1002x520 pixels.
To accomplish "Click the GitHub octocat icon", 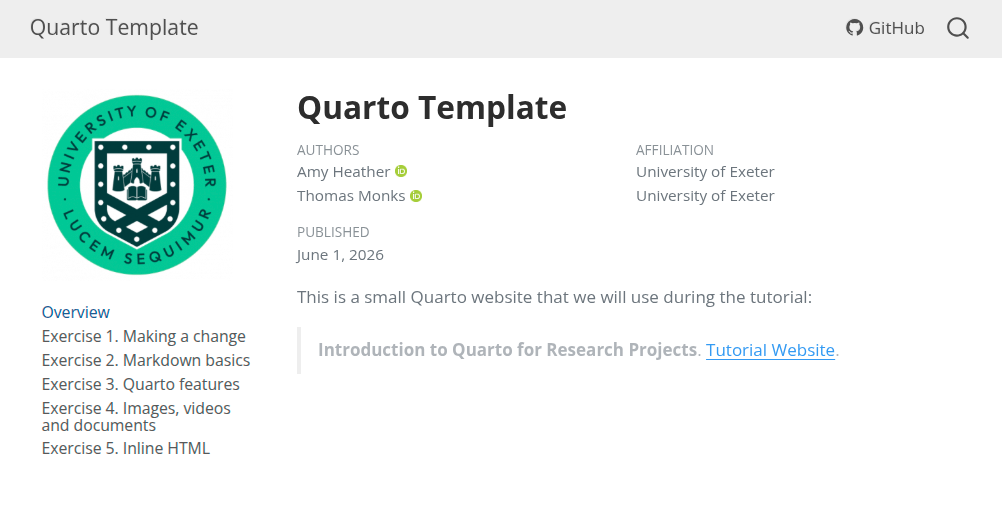I will [x=854, y=28].
